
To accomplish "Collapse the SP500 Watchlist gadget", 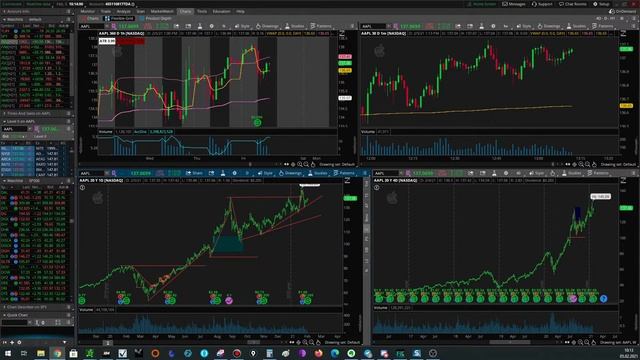I will point(4,180).
